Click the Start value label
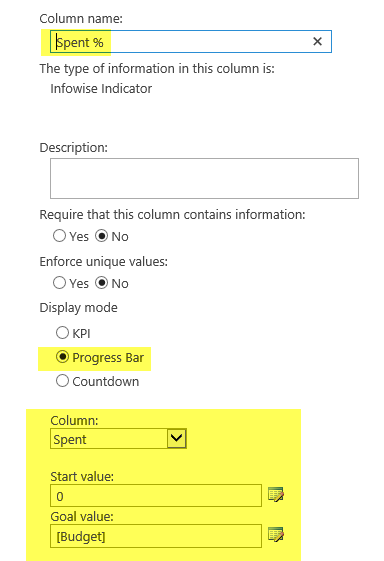The width and height of the screenshot is (384, 561). (82, 477)
